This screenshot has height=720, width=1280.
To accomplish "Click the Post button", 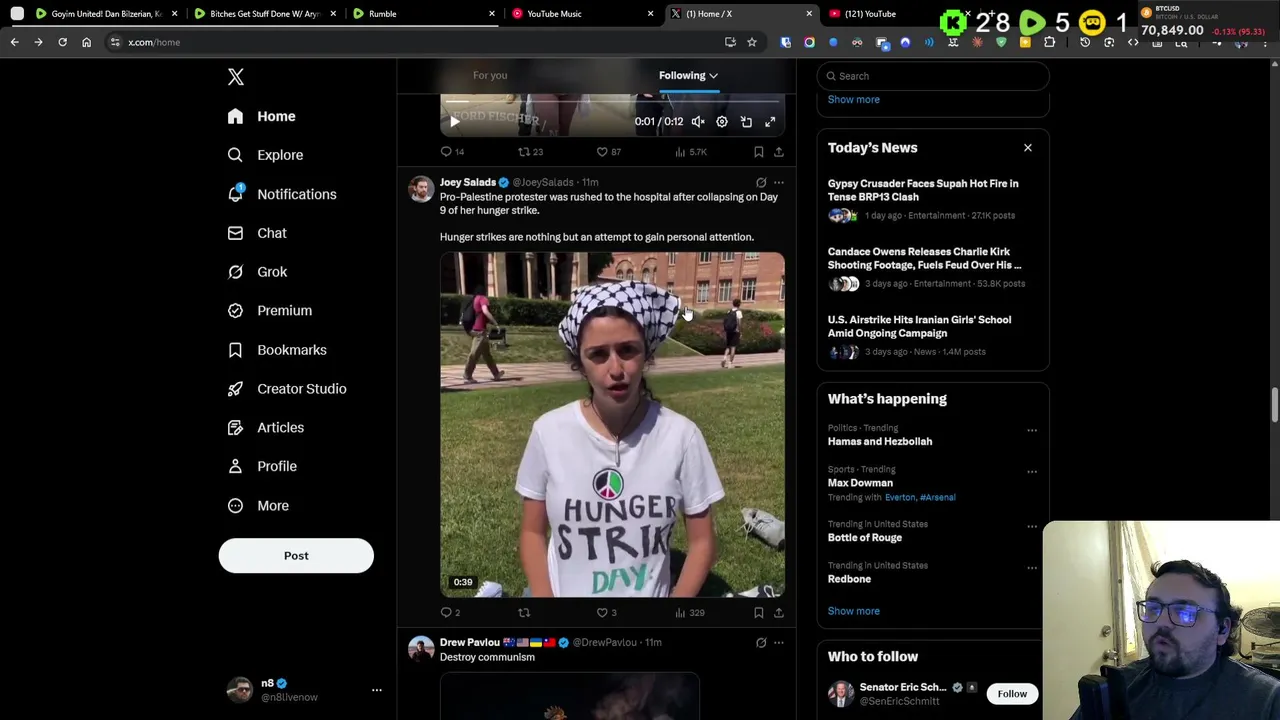I will (296, 556).
